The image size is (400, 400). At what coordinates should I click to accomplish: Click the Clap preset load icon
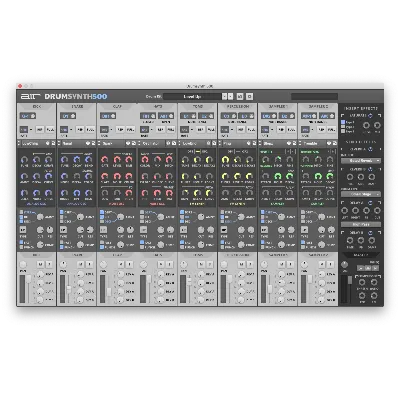click(x=129, y=143)
